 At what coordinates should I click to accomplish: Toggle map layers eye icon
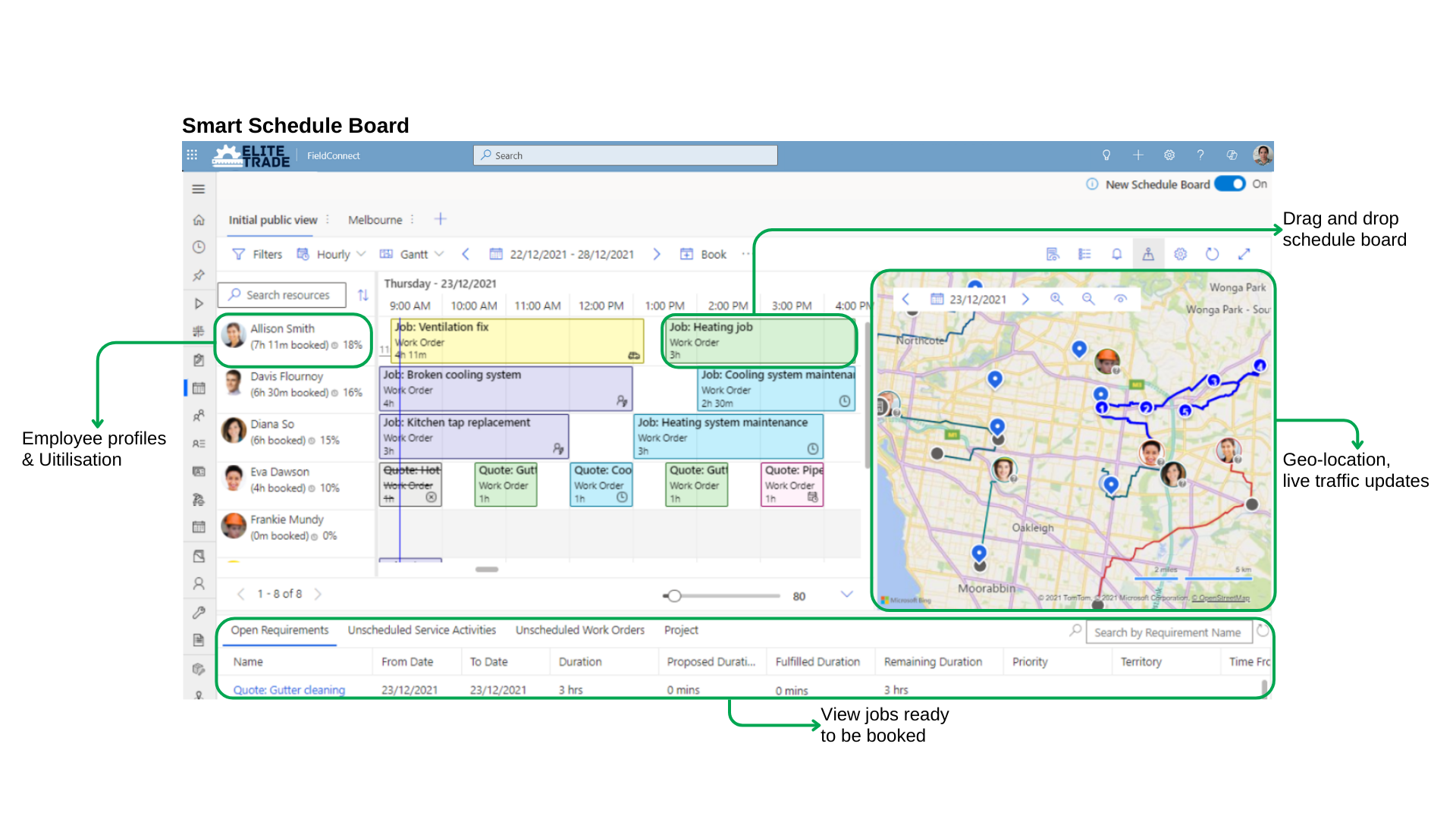pos(1120,299)
